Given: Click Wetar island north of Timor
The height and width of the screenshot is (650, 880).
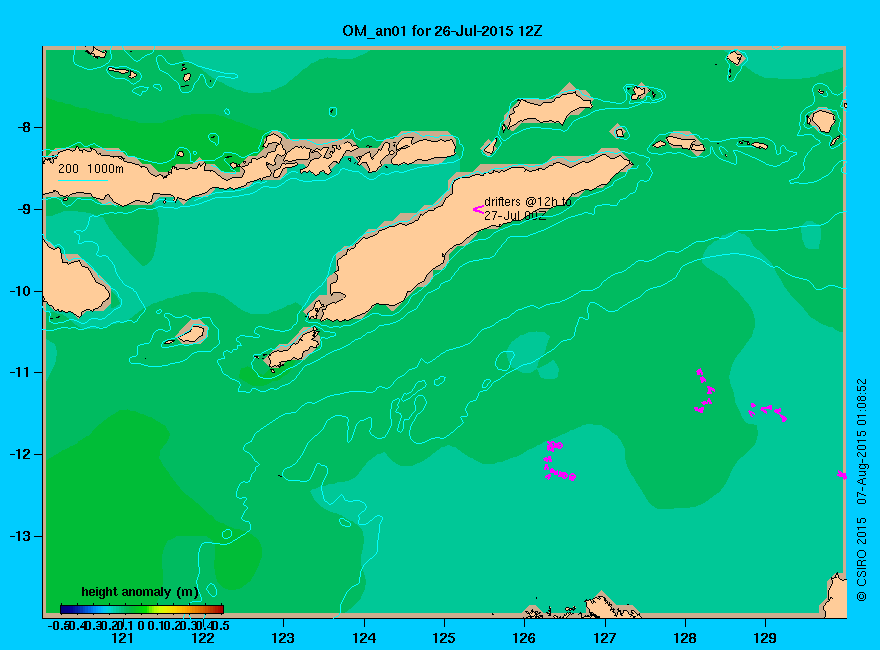Looking at the screenshot, I should pos(547,107).
